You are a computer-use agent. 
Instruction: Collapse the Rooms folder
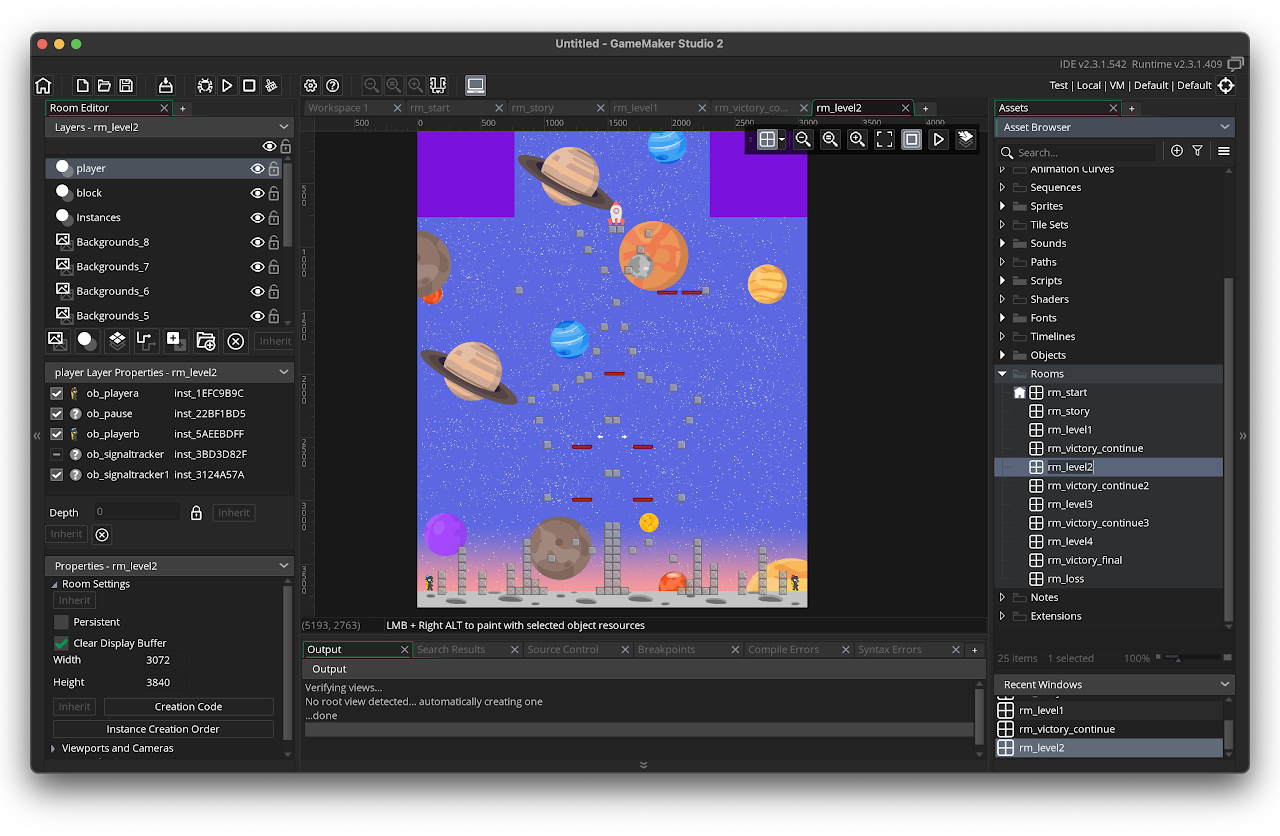point(1002,374)
